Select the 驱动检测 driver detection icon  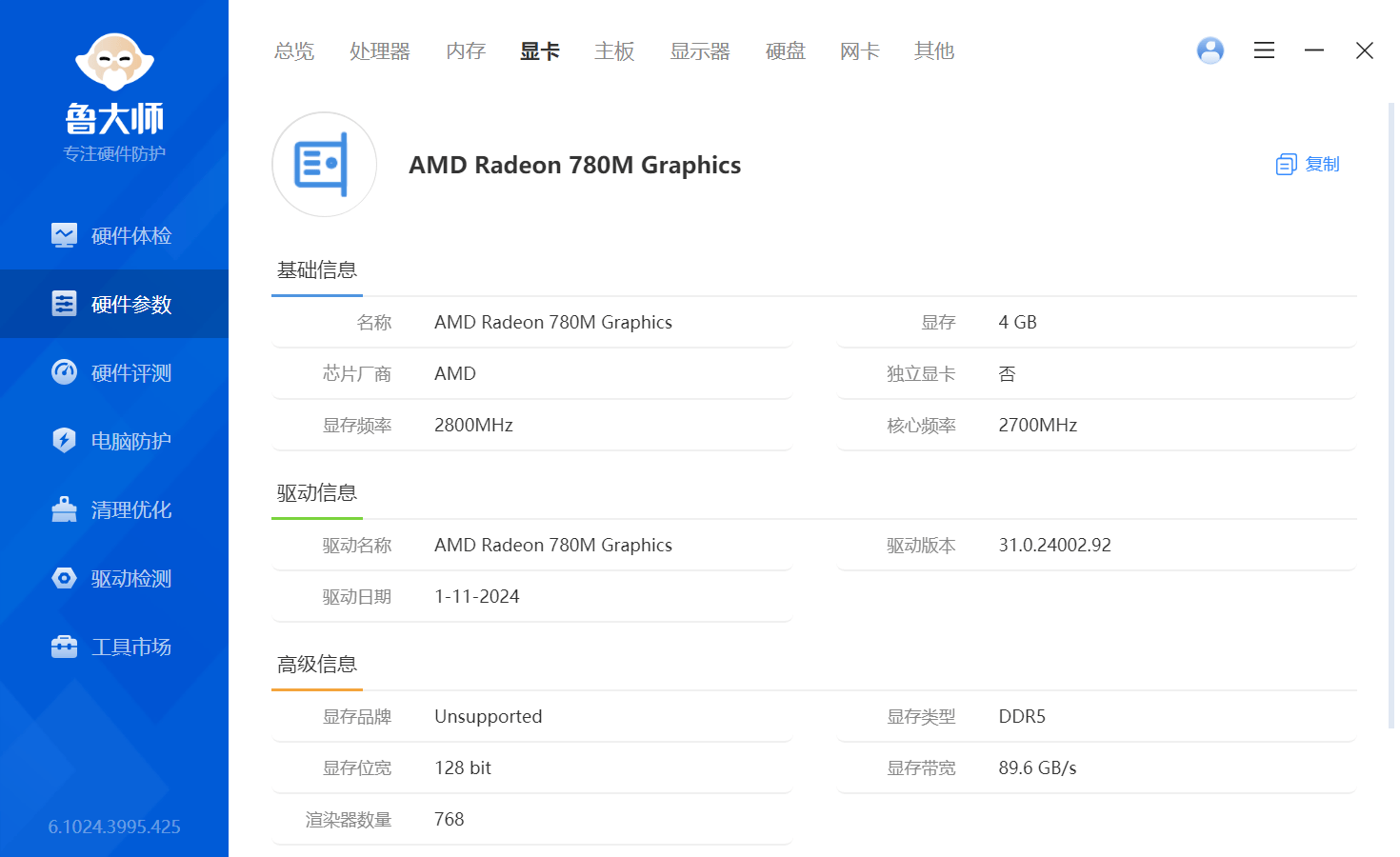click(x=64, y=578)
